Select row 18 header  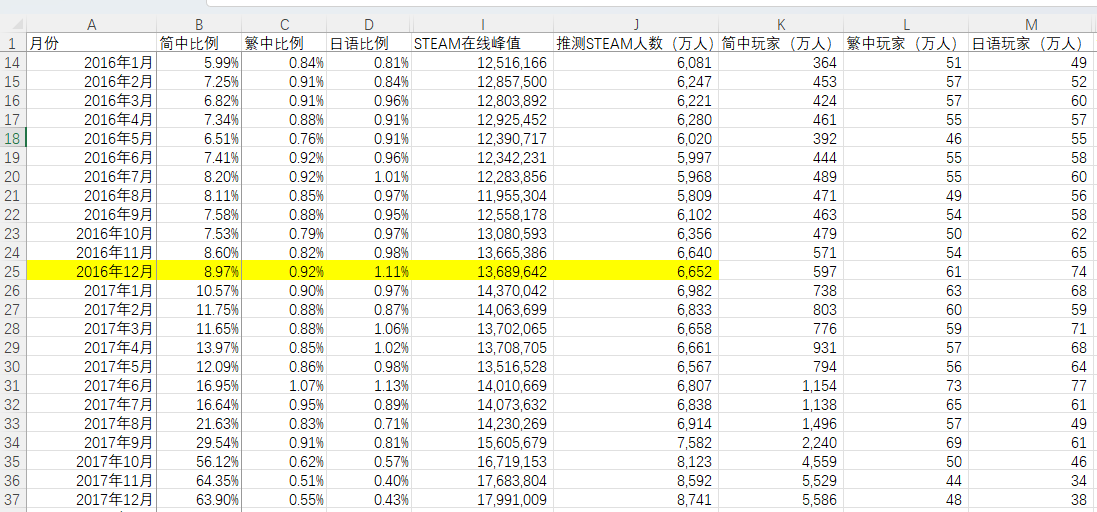pyautogui.click(x=13, y=138)
